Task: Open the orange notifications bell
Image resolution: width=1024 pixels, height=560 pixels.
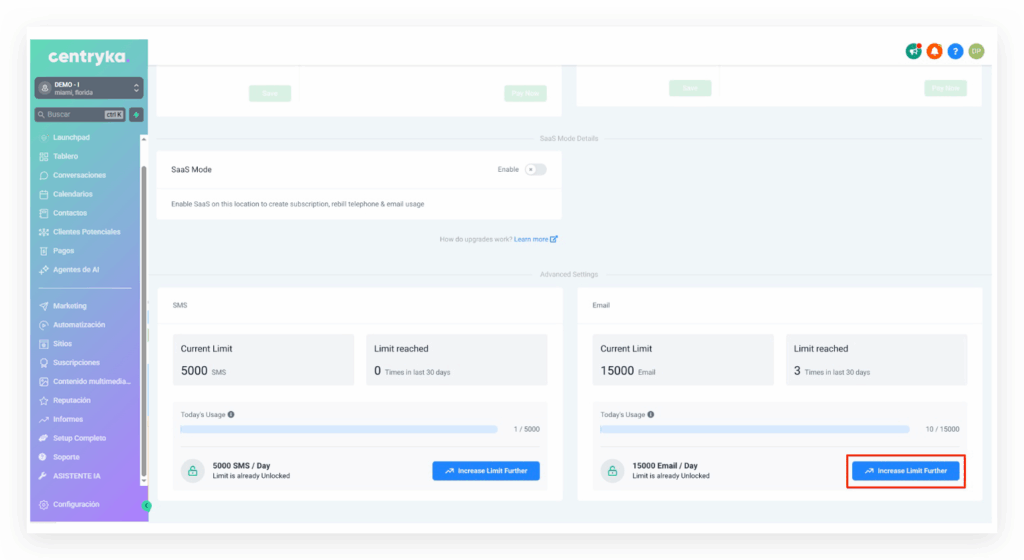Action: (934, 51)
